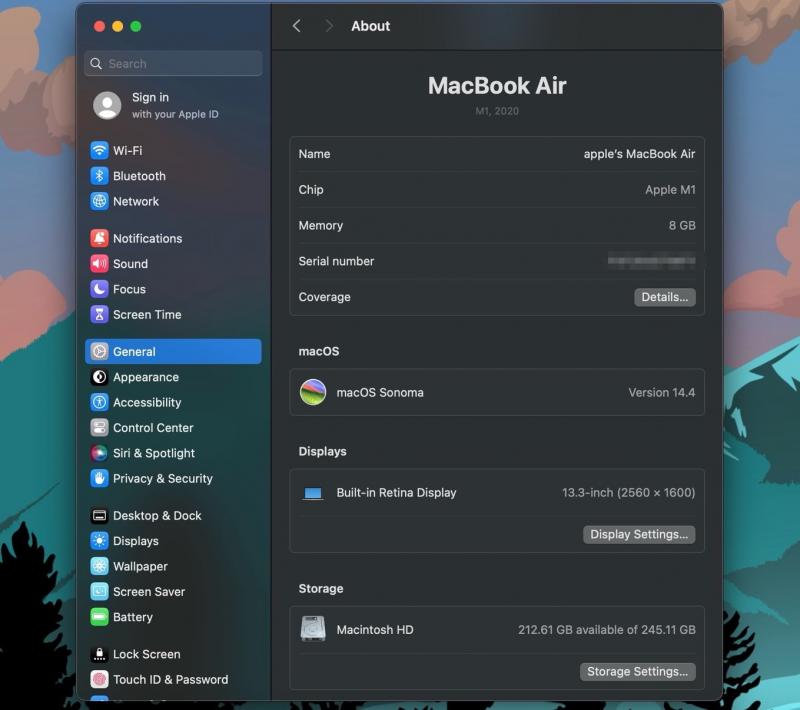Select the Battery icon
800x710 pixels.
(99, 617)
